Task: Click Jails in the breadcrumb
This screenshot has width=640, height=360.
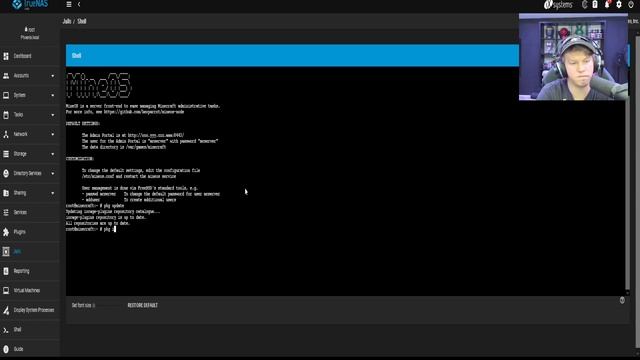Action: point(67,21)
